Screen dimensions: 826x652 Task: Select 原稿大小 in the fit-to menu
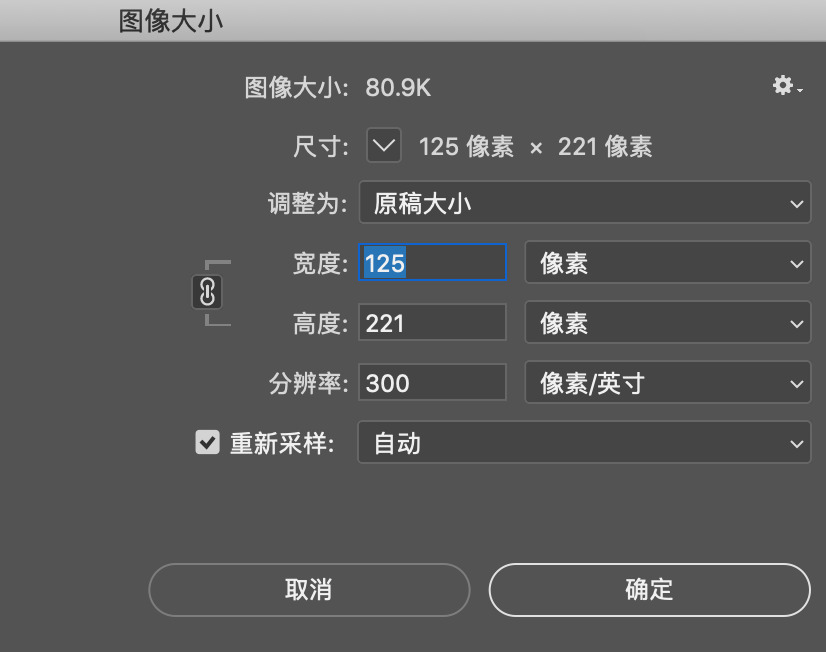584,202
